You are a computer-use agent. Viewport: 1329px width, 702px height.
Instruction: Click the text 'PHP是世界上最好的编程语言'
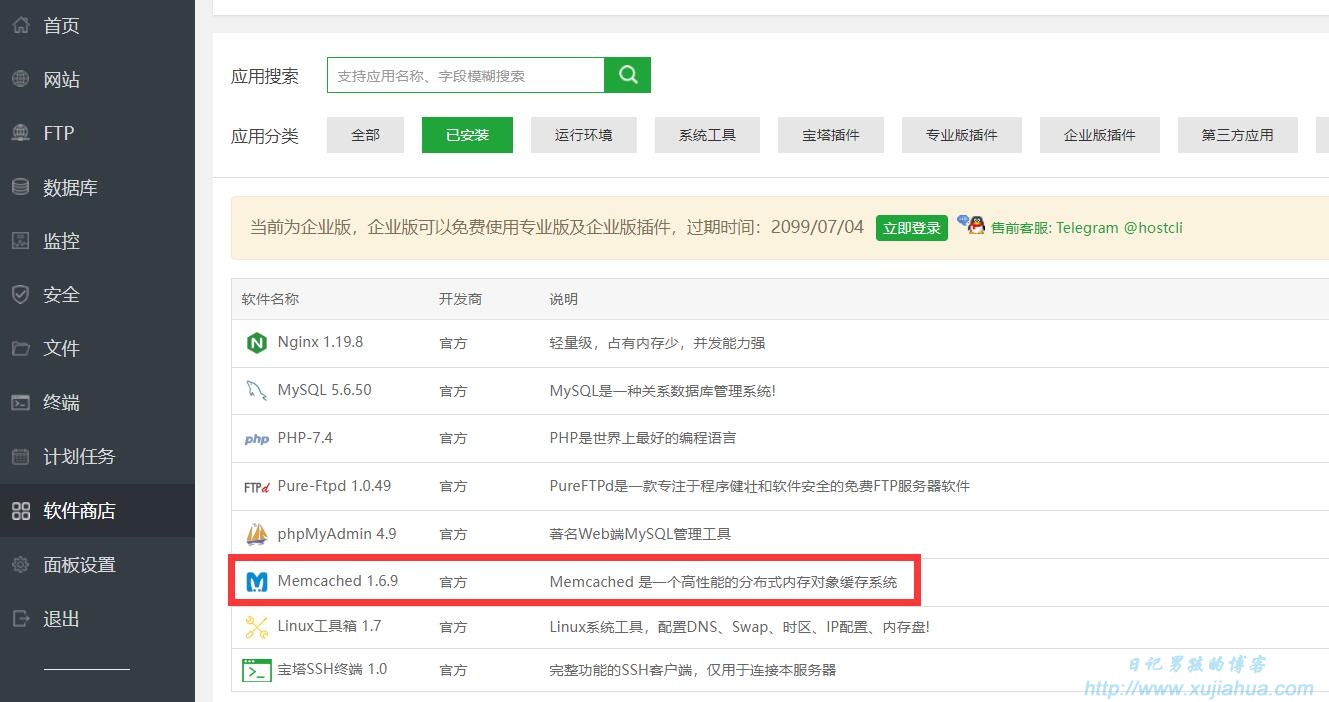pyautogui.click(x=643, y=438)
